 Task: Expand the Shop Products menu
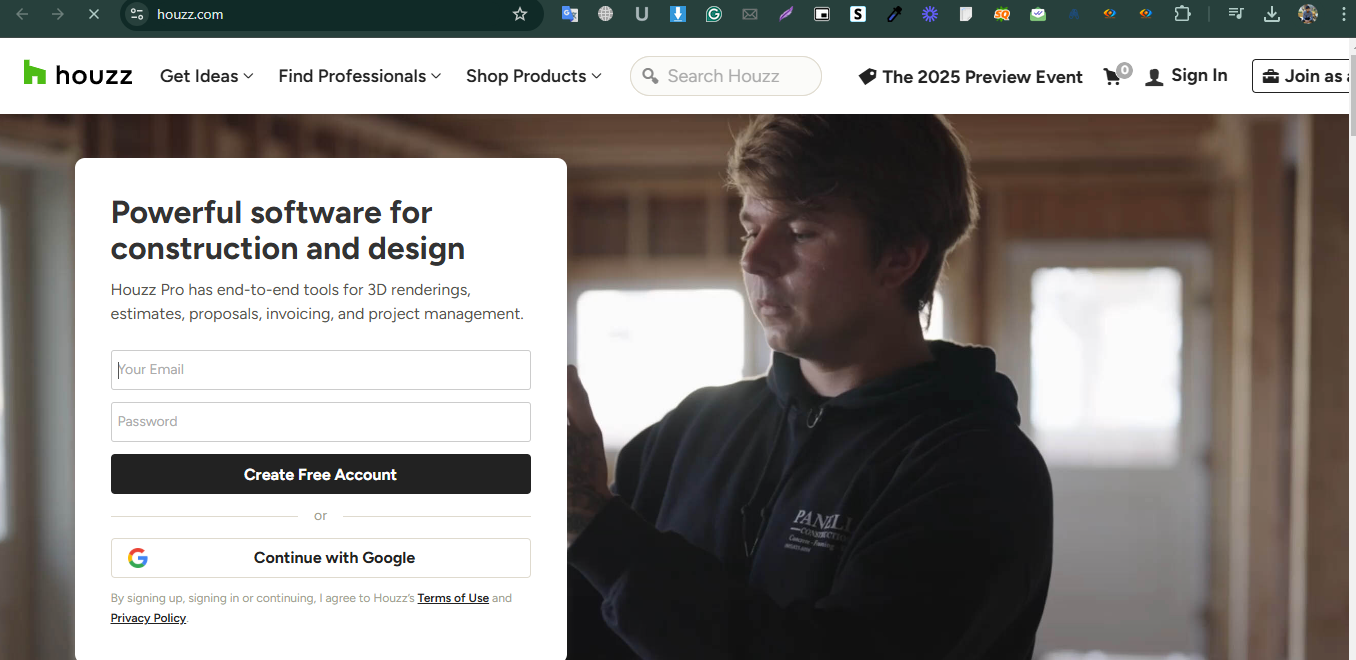pyautogui.click(x=534, y=76)
